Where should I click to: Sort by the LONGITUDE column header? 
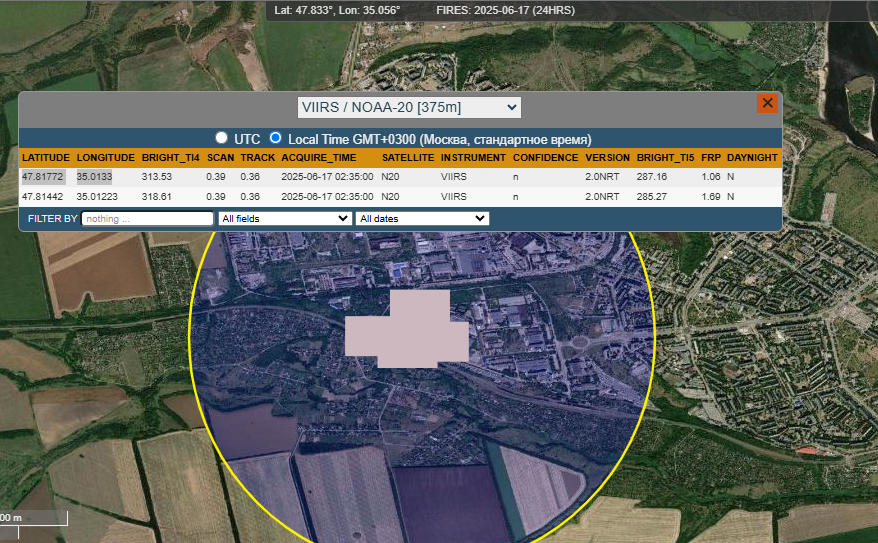[x=106, y=158]
